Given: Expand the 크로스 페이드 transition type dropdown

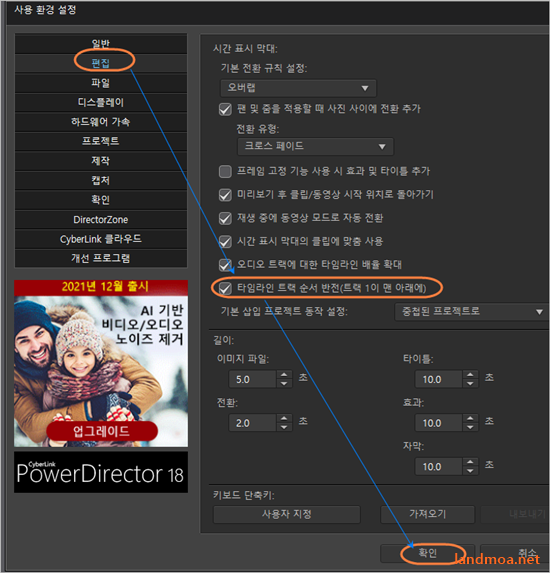Looking at the screenshot, I should 315,147.
